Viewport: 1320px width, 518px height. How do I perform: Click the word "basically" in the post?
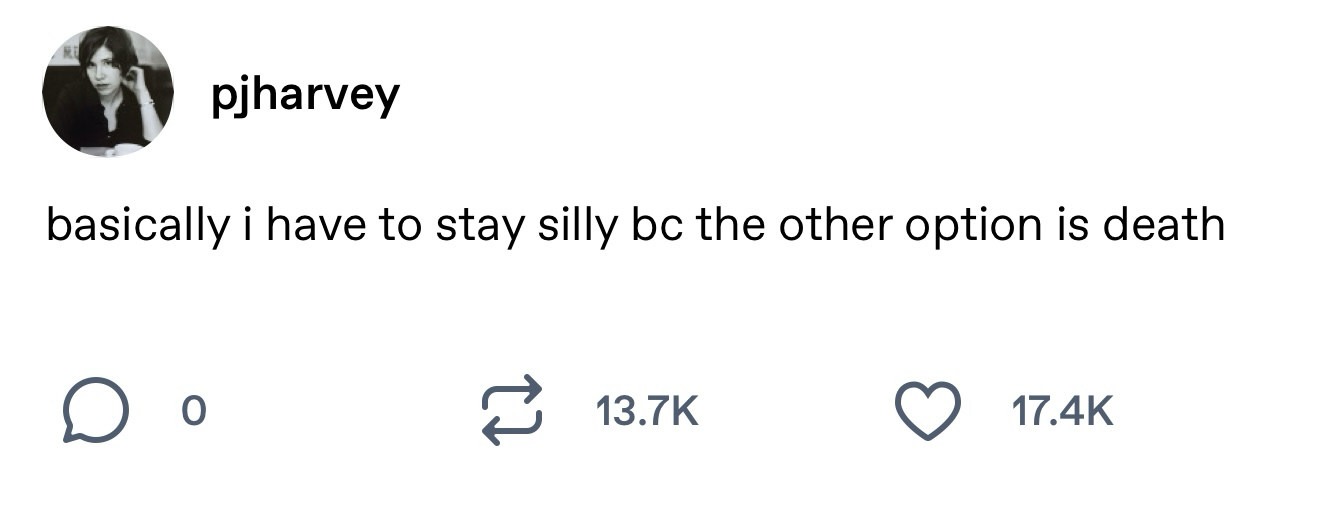tap(137, 226)
